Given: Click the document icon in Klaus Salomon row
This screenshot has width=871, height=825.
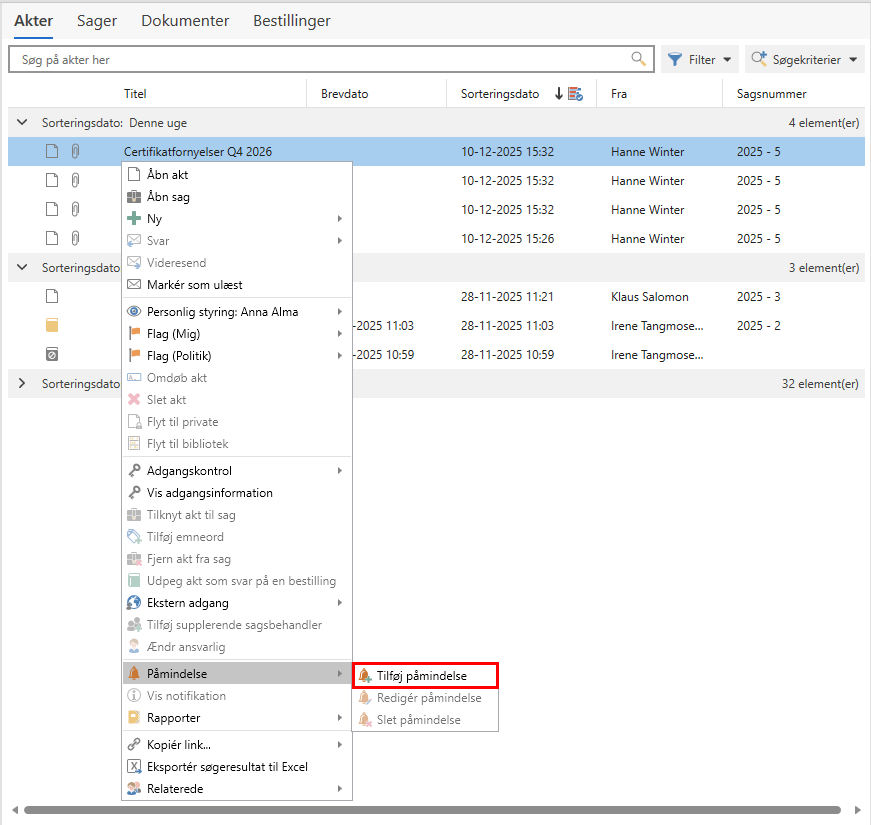Looking at the screenshot, I should pos(52,296).
